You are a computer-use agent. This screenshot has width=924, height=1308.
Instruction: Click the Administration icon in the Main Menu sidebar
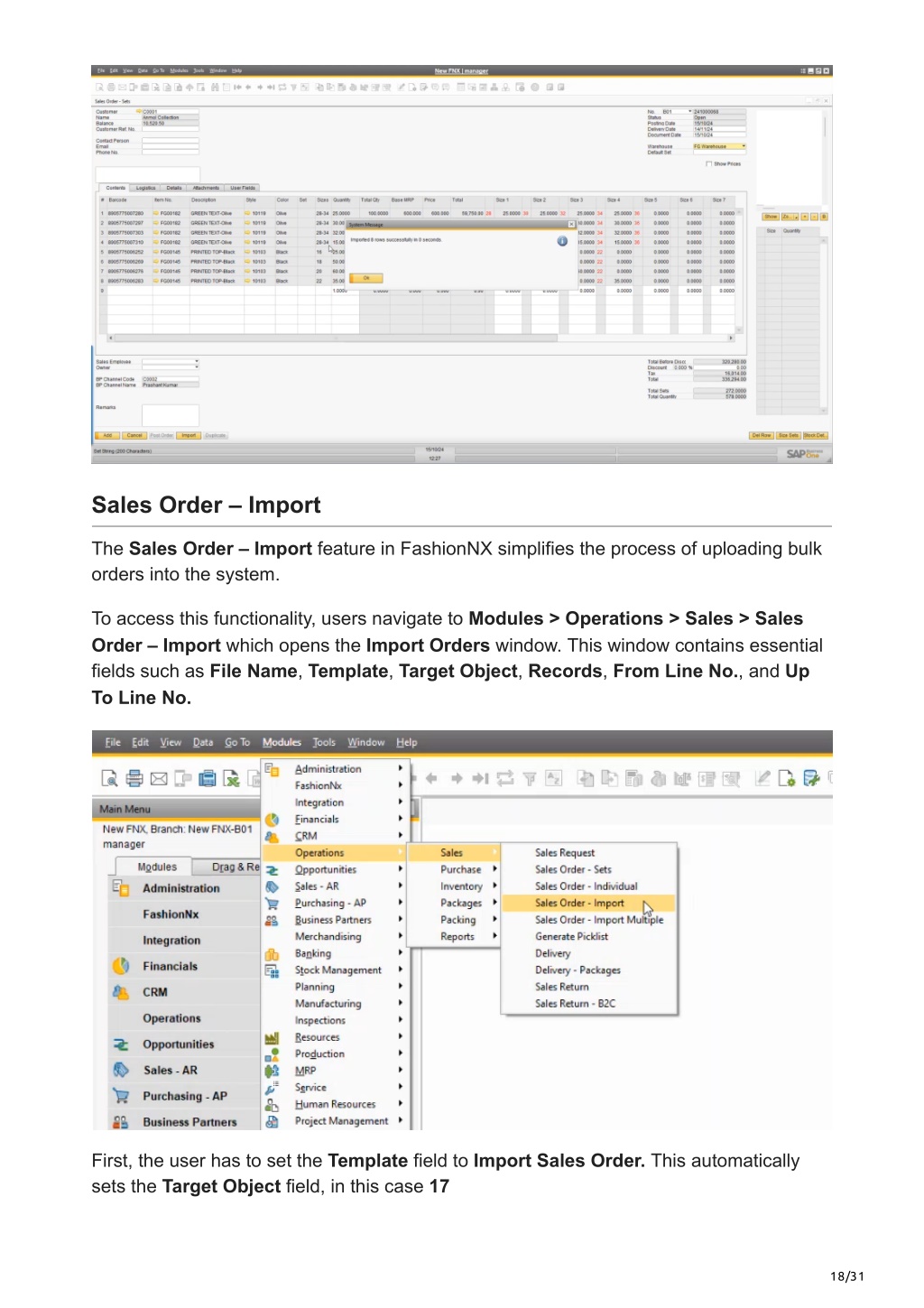(x=120, y=887)
